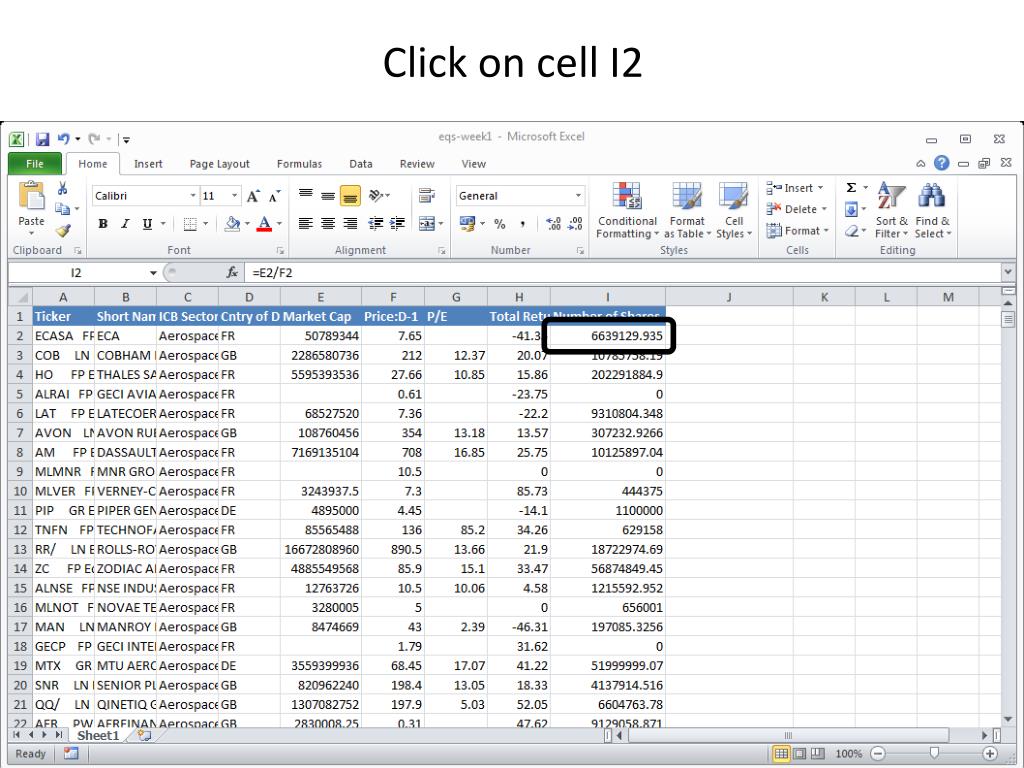
Task: Click the Format cells button
Action: pyautogui.click(x=797, y=231)
